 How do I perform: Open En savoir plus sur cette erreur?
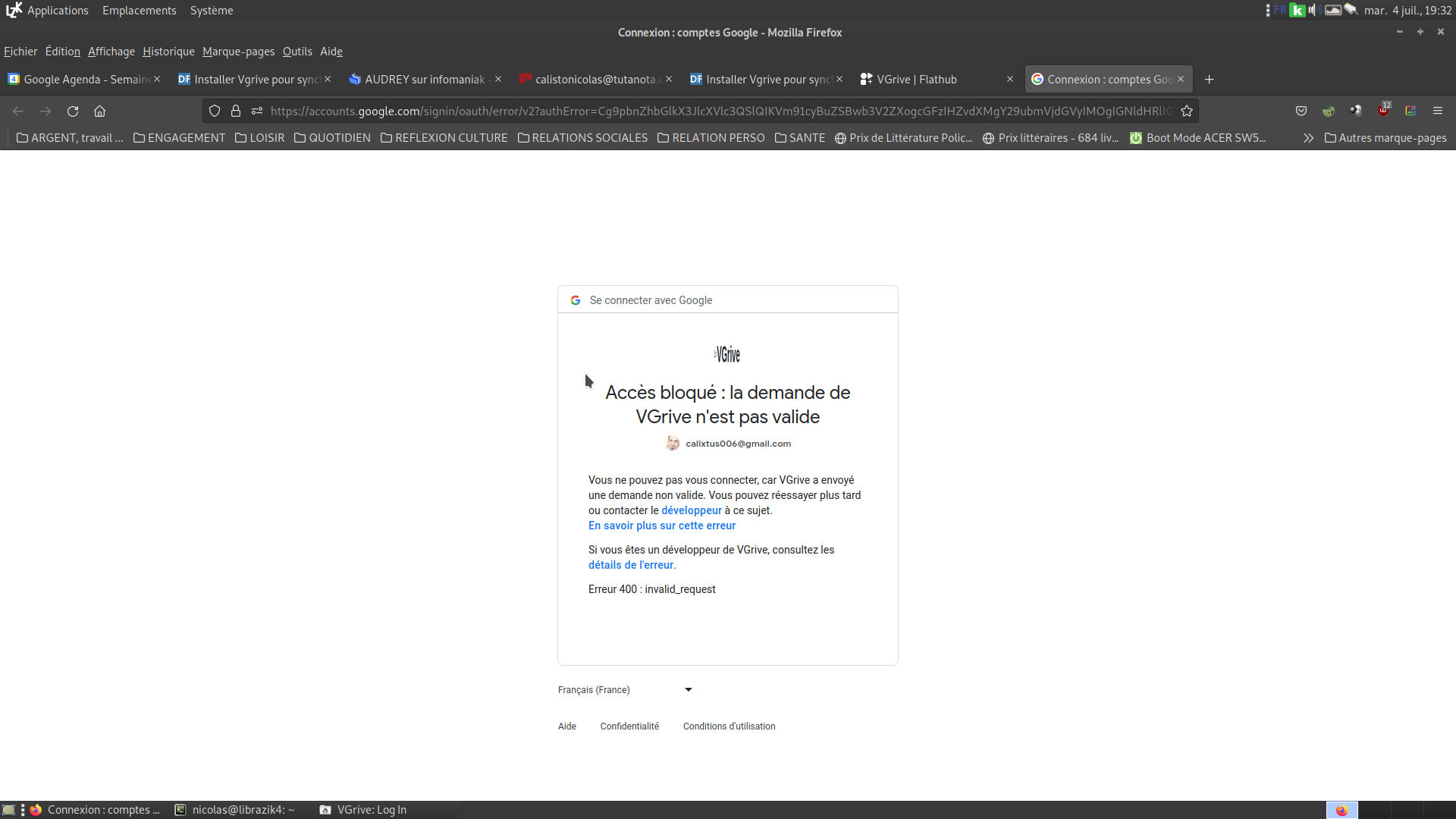point(661,526)
